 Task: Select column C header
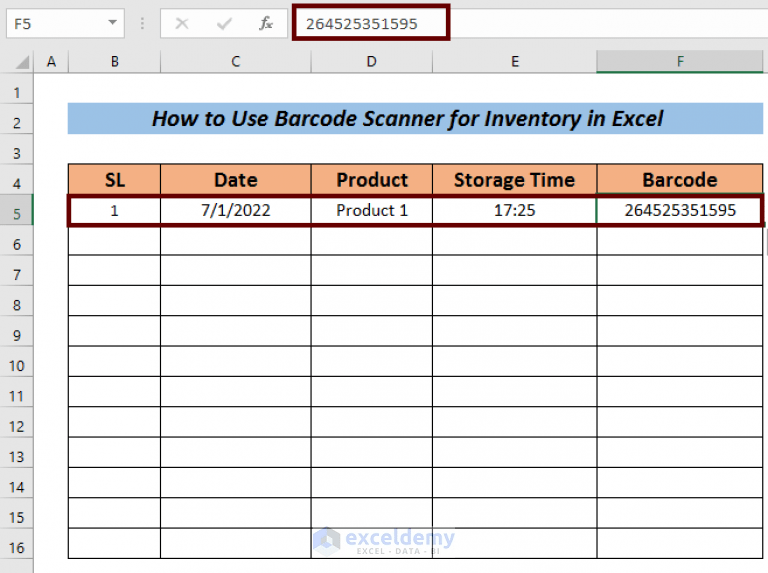point(236,62)
